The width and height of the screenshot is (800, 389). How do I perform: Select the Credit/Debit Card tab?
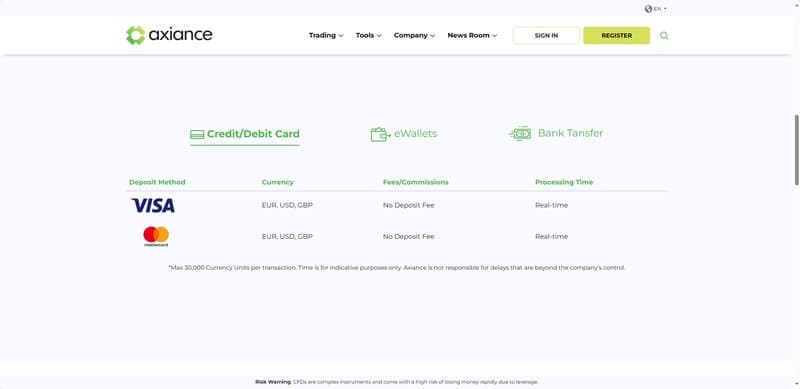pyautogui.click(x=245, y=135)
